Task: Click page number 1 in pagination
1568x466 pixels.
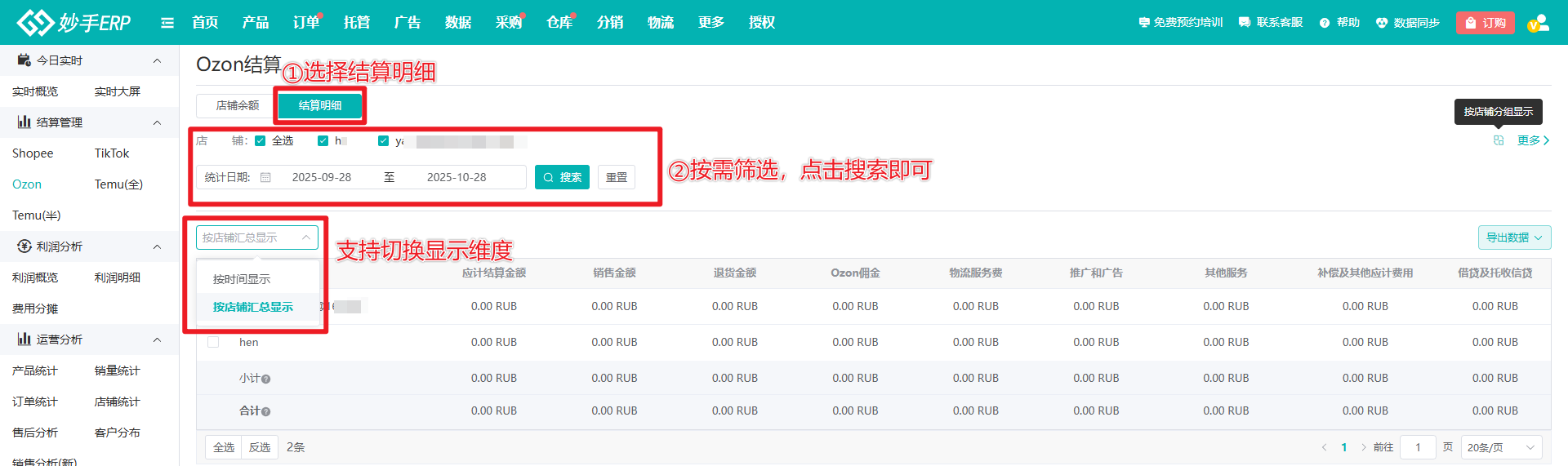Action: coord(1344,447)
